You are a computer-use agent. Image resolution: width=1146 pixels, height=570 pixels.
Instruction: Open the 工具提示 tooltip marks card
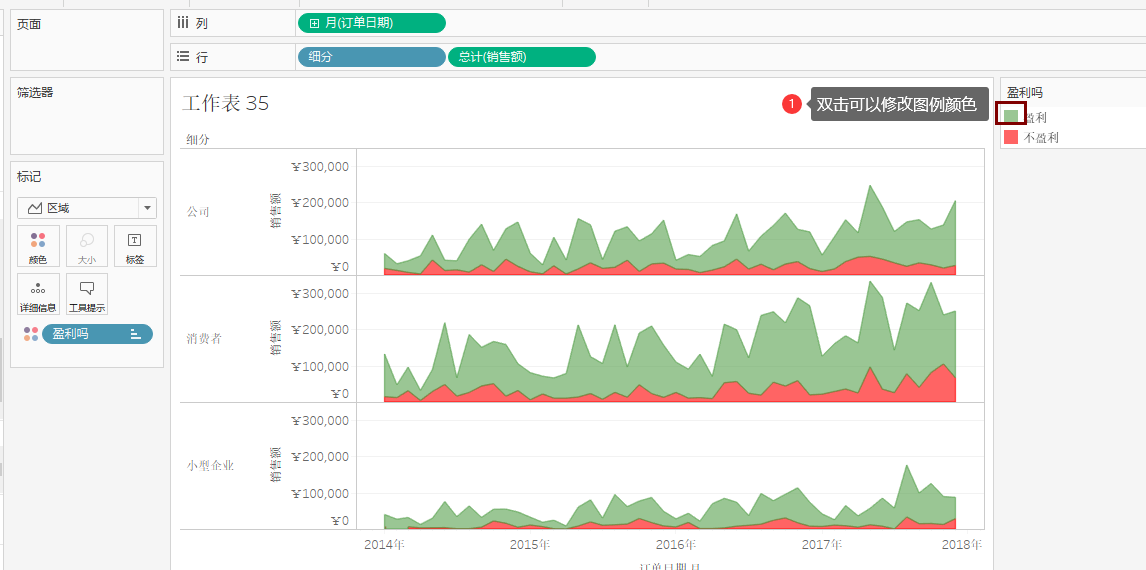tap(87, 294)
